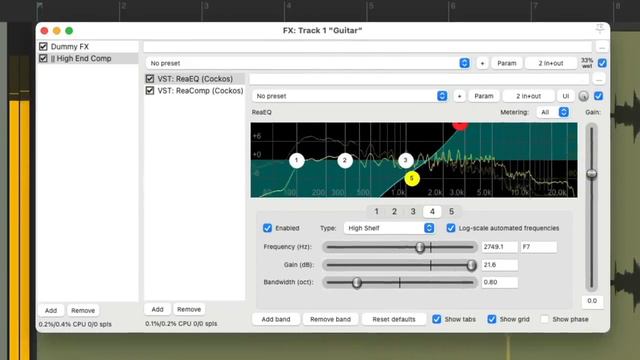Select red band point at graph top
The height and width of the screenshot is (360, 640).
(x=460, y=125)
